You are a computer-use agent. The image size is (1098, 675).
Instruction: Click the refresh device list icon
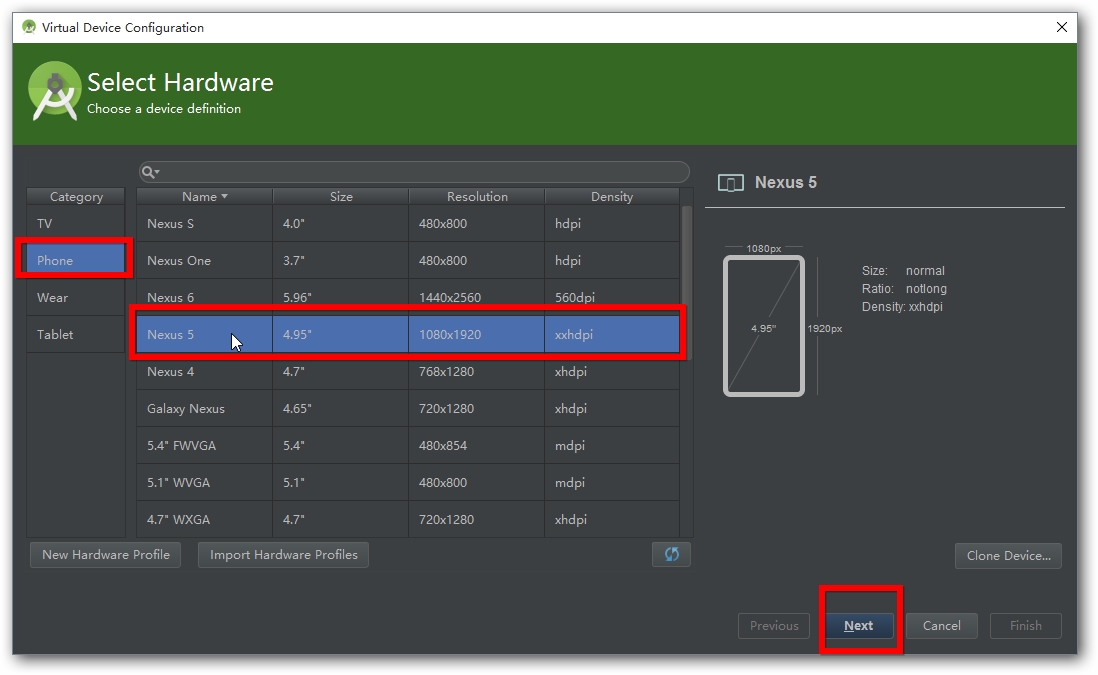(x=672, y=555)
